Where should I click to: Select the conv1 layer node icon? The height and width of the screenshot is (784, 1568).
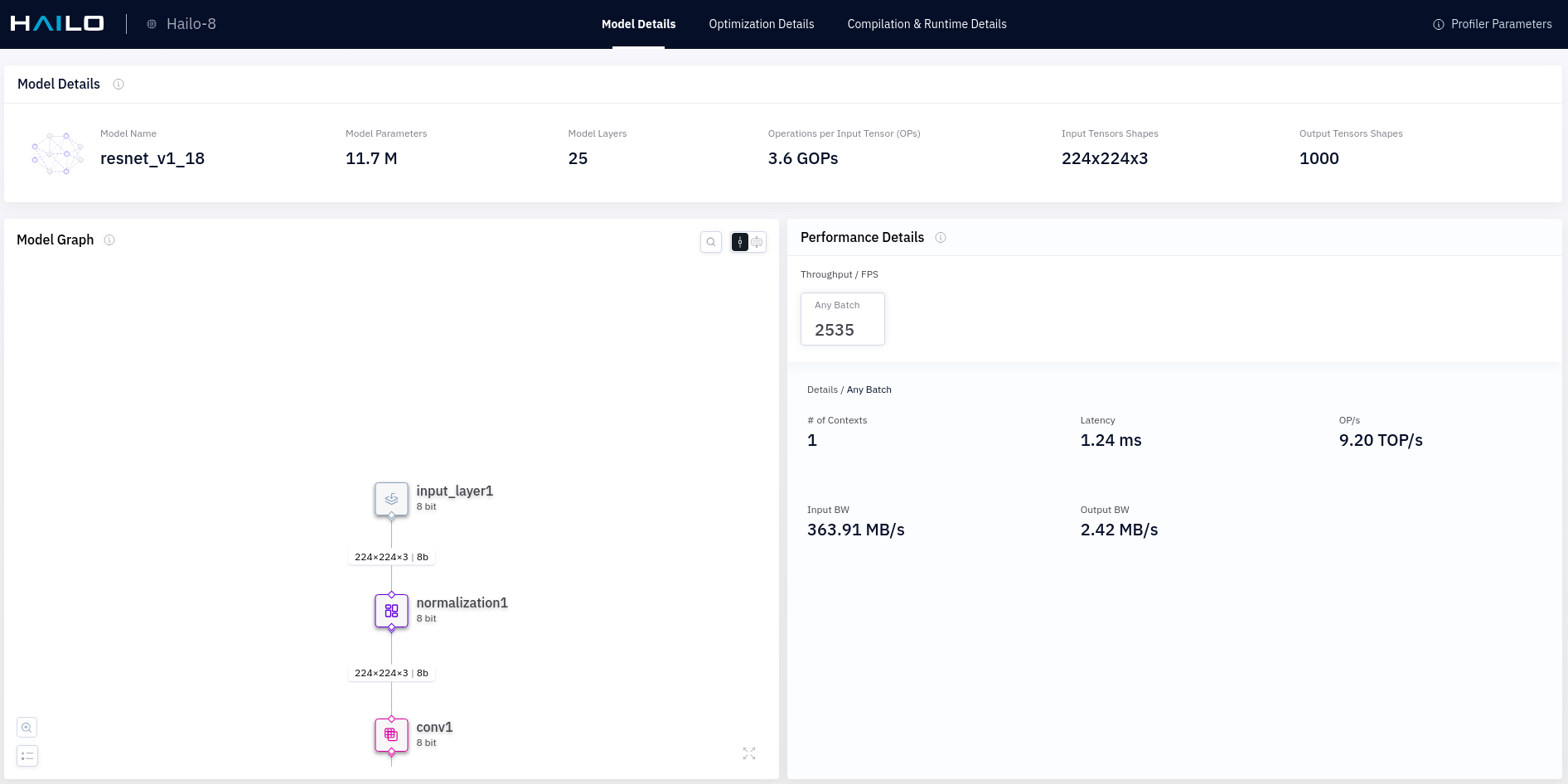coord(391,735)
